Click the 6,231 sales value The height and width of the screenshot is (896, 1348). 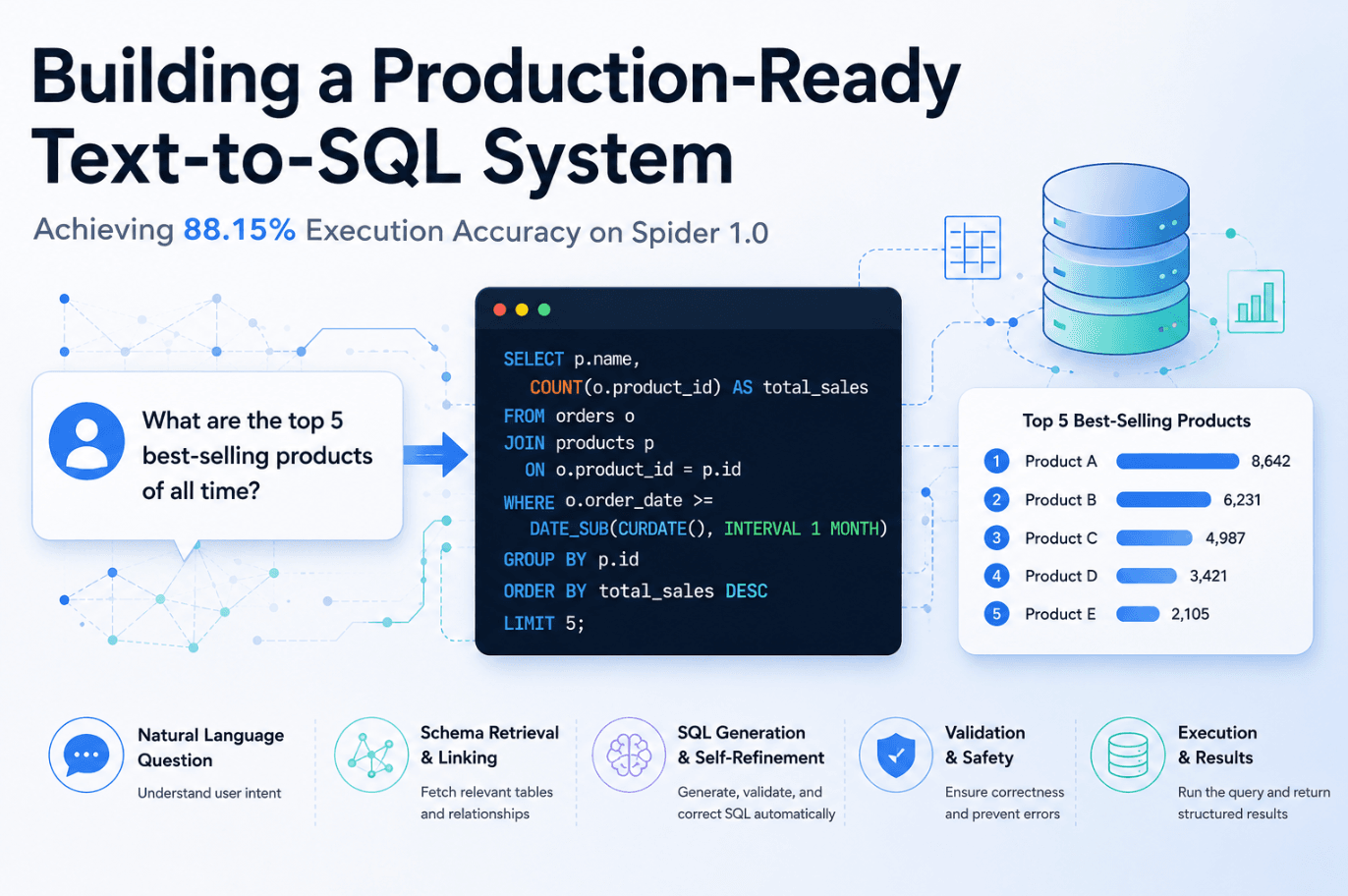tap(1242, 499)
